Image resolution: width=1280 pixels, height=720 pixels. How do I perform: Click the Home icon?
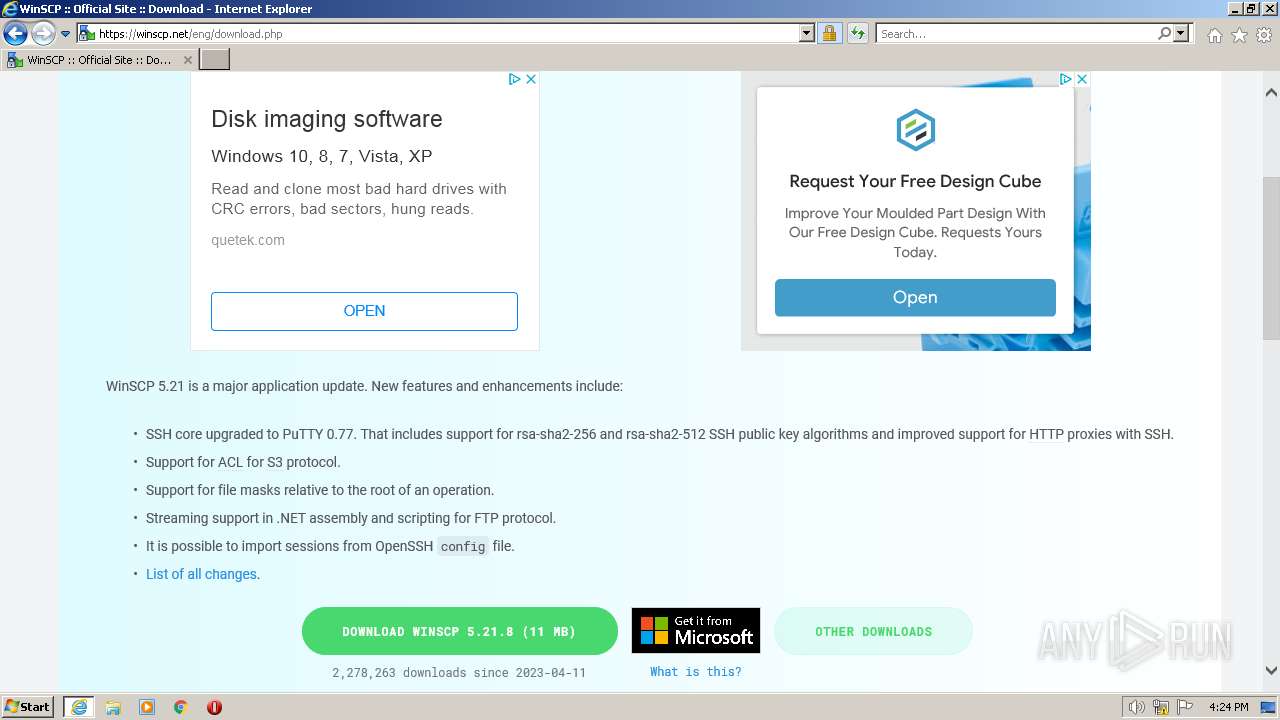[x=1214, y=35]
